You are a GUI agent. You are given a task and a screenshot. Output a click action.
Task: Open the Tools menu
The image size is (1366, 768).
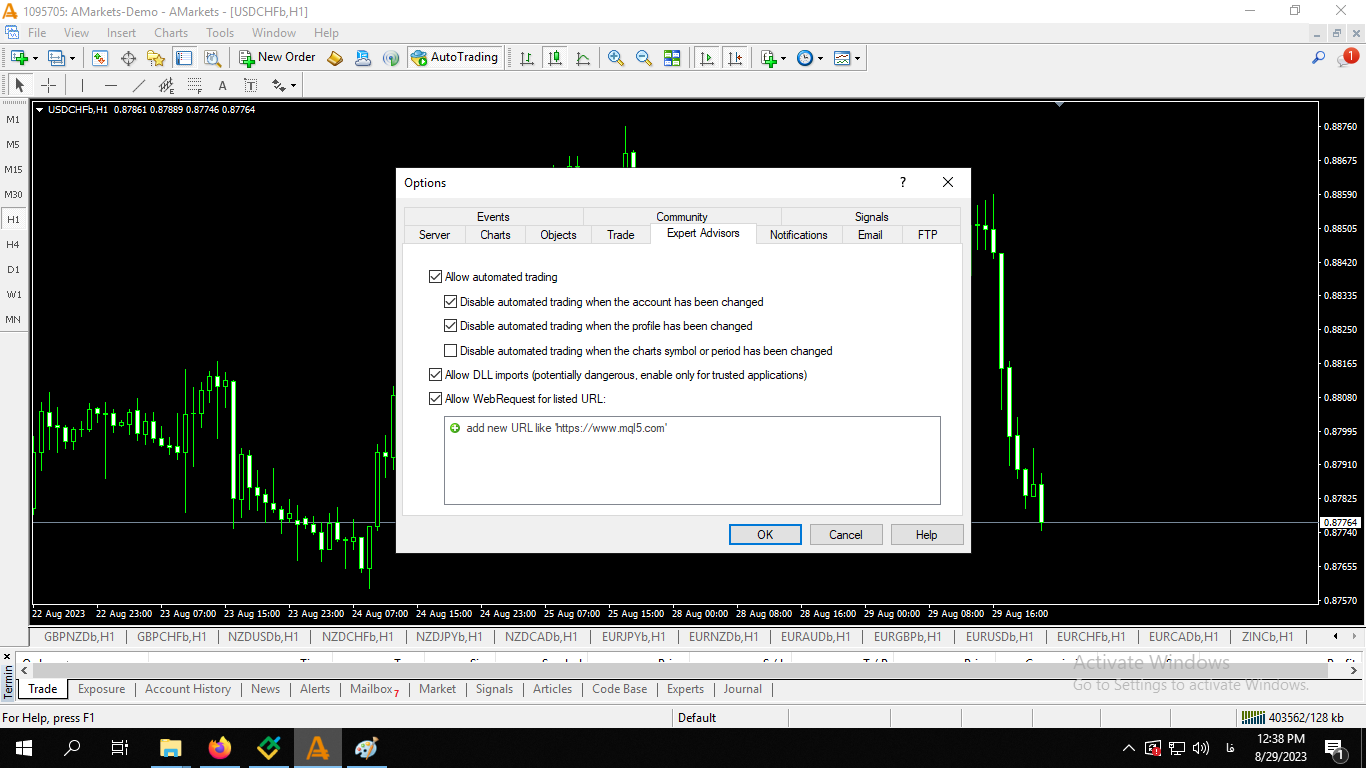point(220,33)
